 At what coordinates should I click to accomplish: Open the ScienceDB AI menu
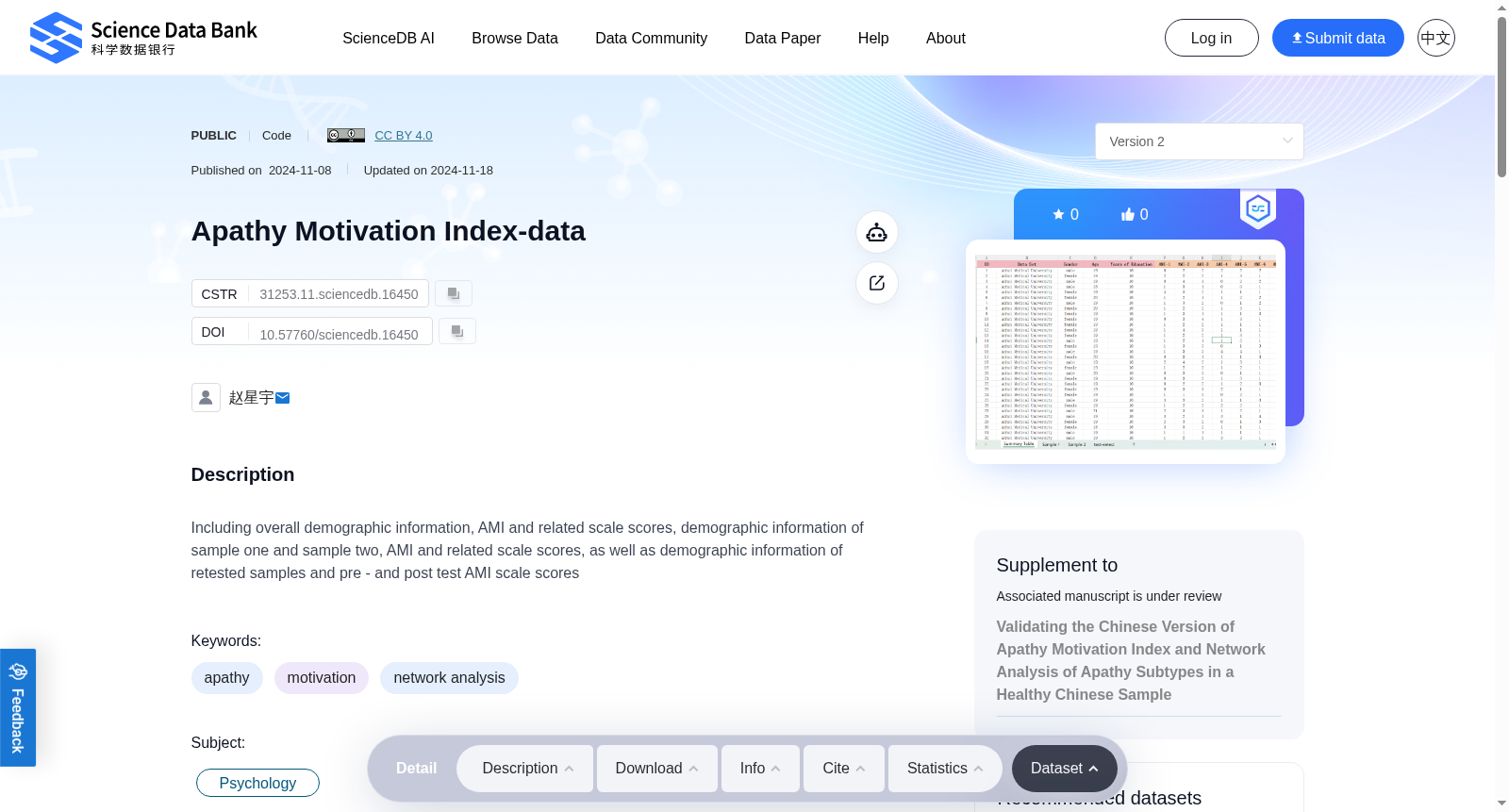coord(389,38)
